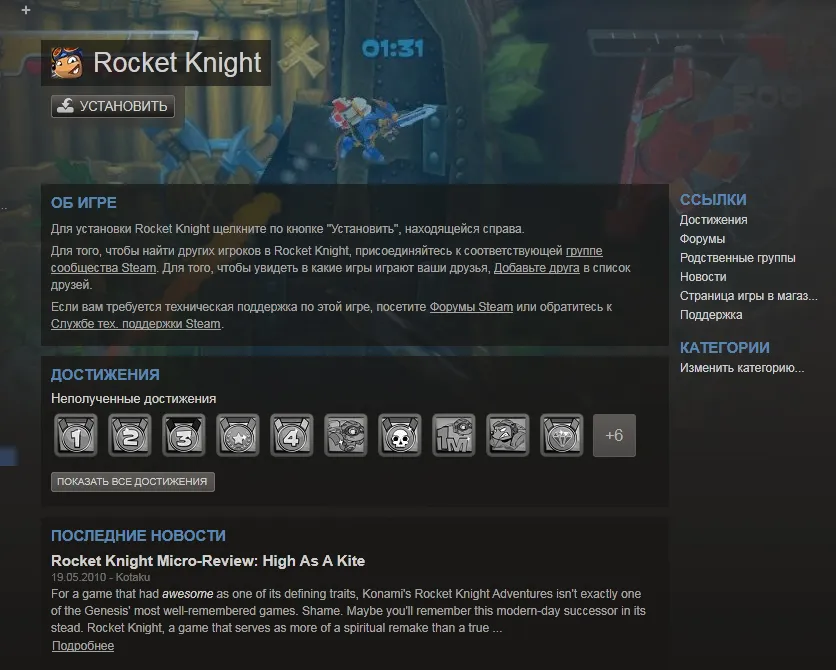
Task: Open the medal number 3 achievement
Action: point(184,435)
